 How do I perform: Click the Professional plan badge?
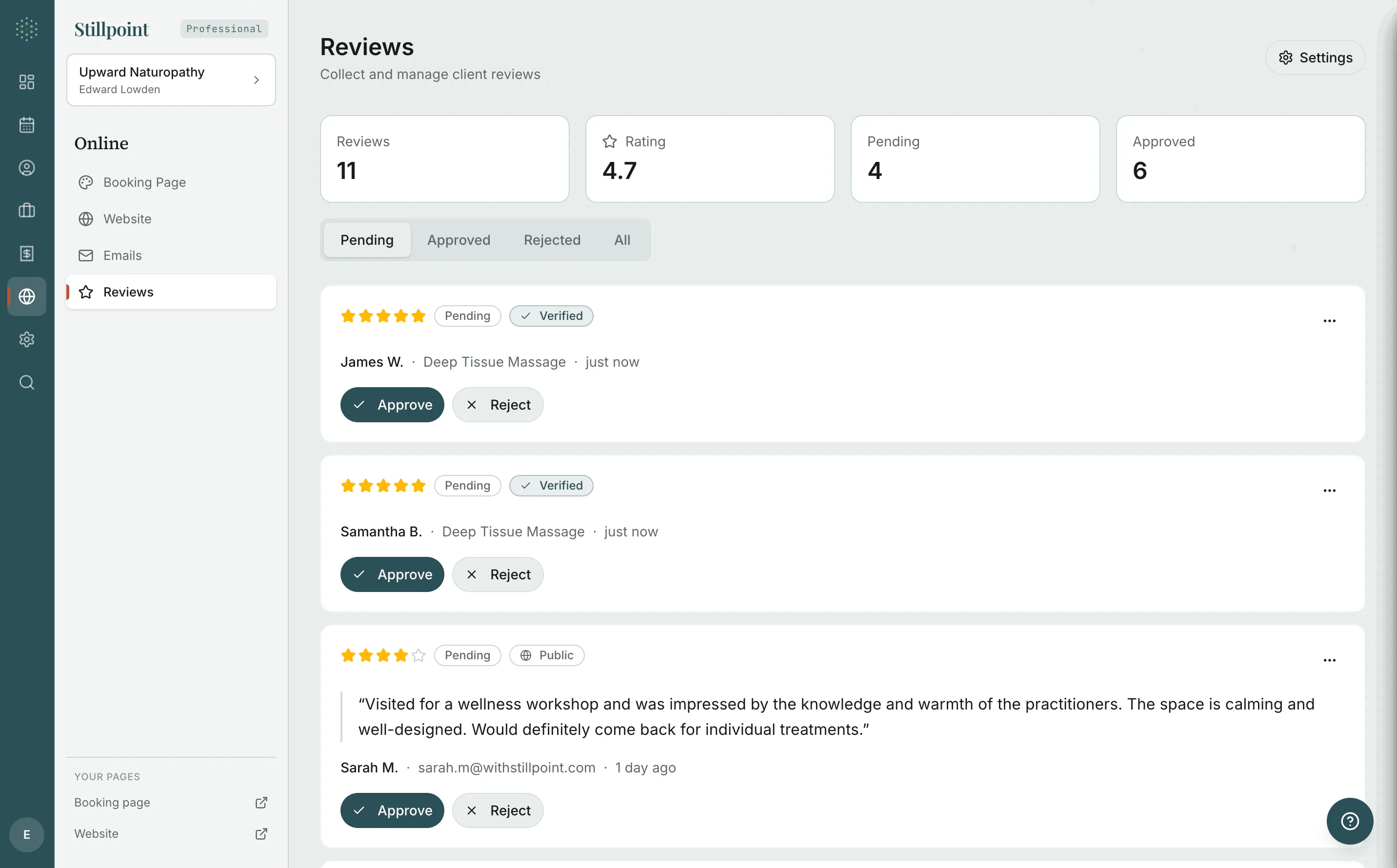[224, 29]
